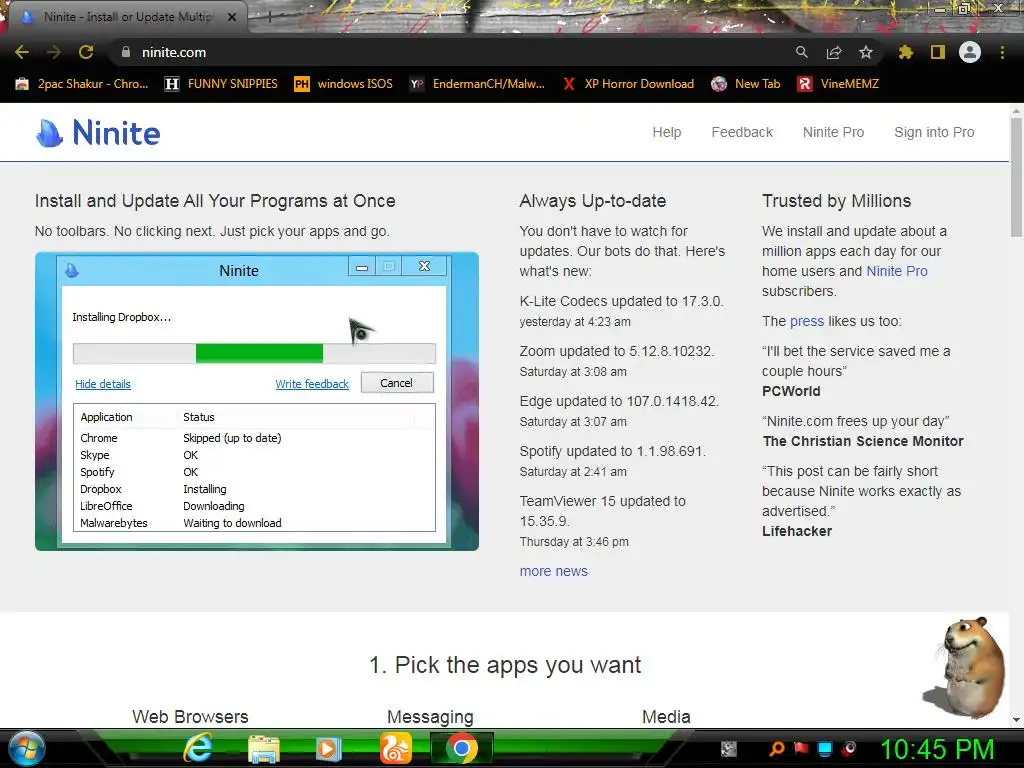Click the PCWorld attribution text
This screenshot has width=1024, height=768.
[791, 391]
